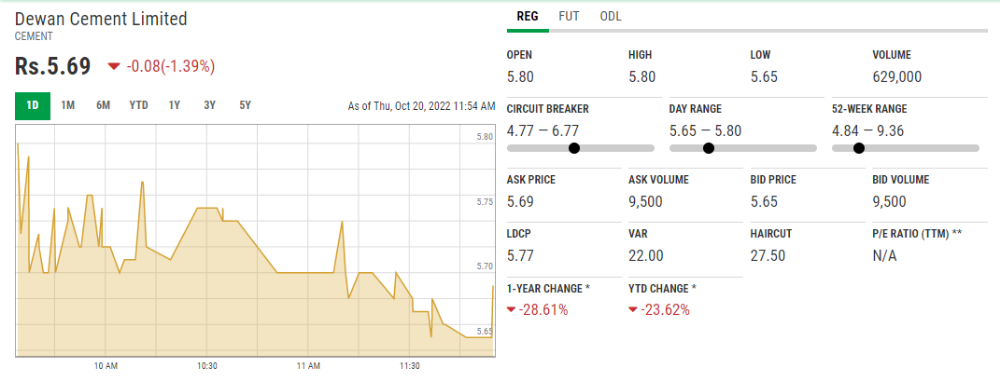1000x381 pixels.
Task: Click the 1-YEAR CHANGE * label
Action: [x=548, y=288]
